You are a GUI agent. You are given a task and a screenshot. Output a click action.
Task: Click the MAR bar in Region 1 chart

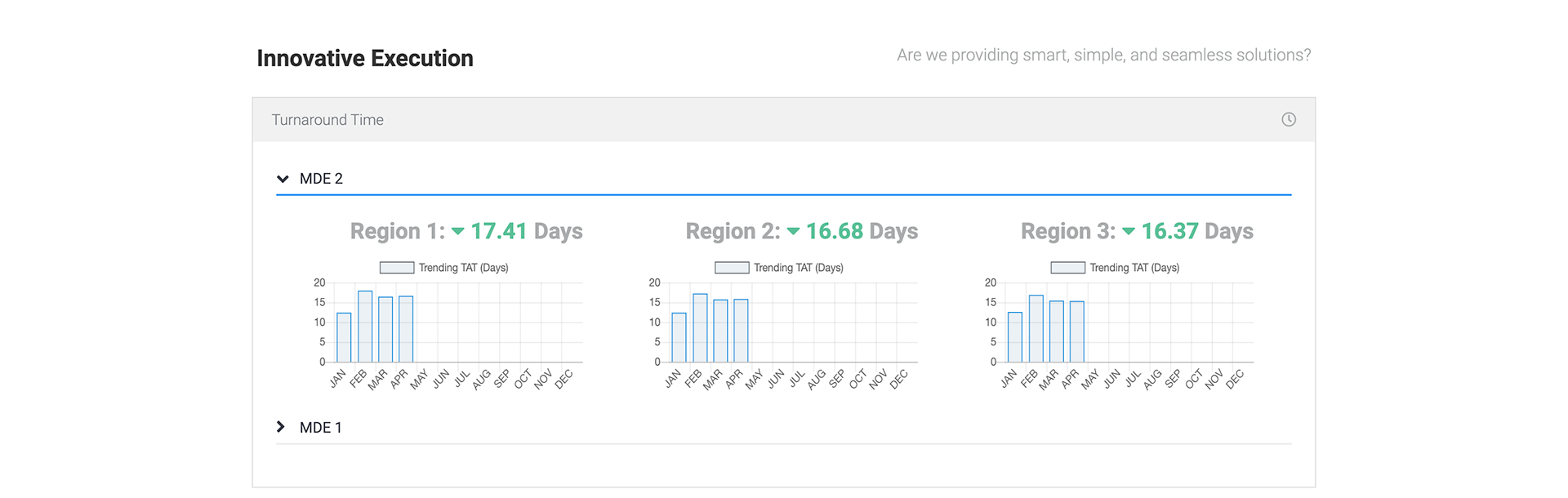tap(385, 329)
